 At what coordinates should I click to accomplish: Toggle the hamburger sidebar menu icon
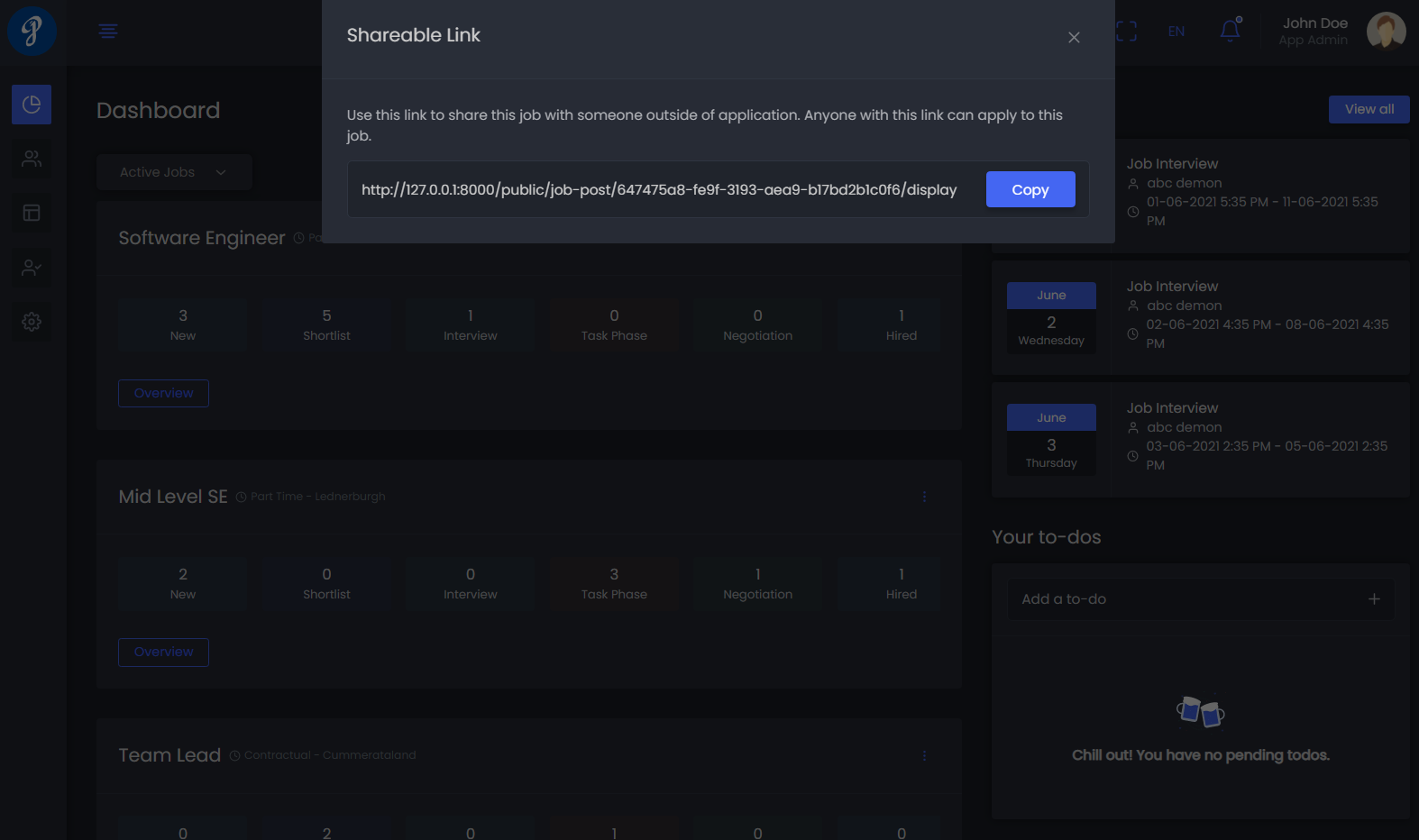pos(108,32)
